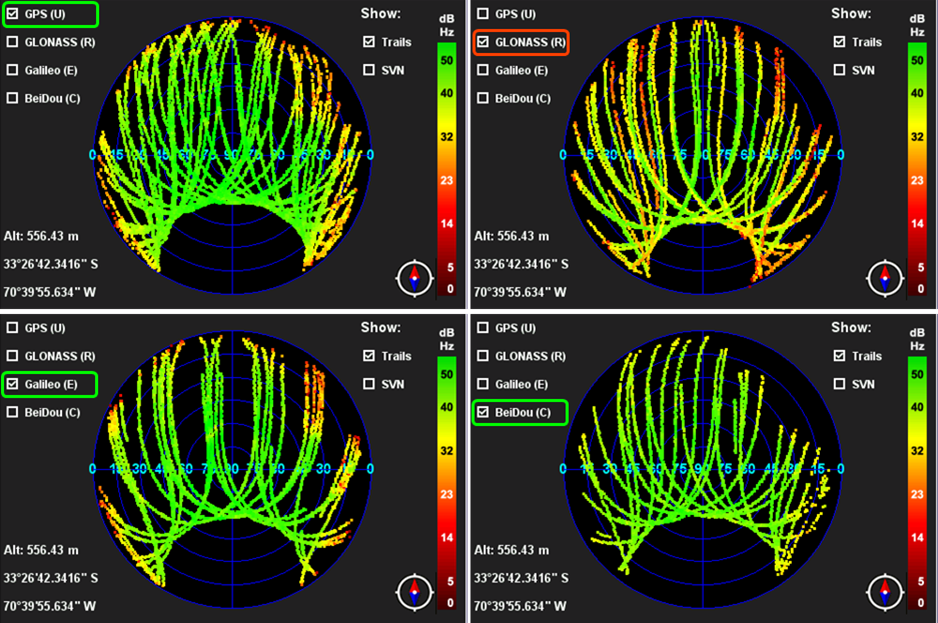Disable Trails in the Galileo panel

click(x=369, y=356)
